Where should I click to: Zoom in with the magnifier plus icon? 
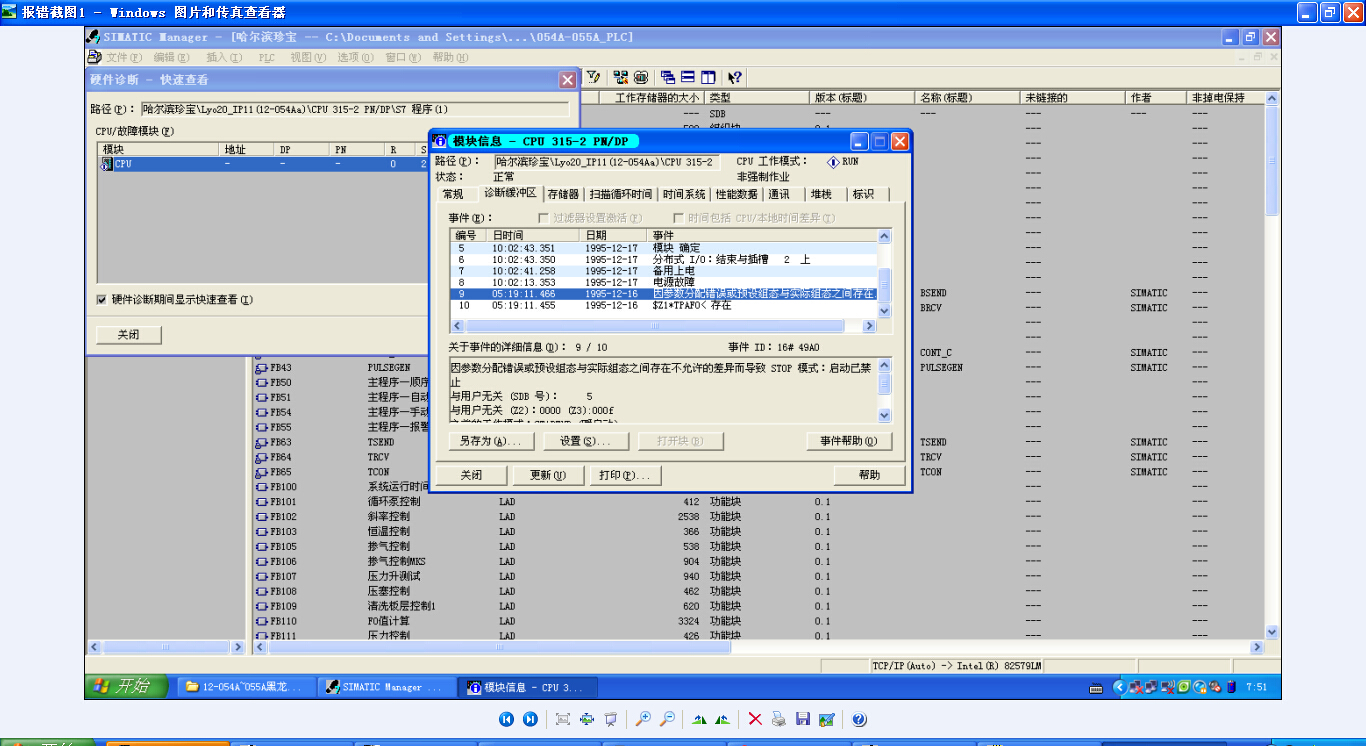tap(643, 719)
